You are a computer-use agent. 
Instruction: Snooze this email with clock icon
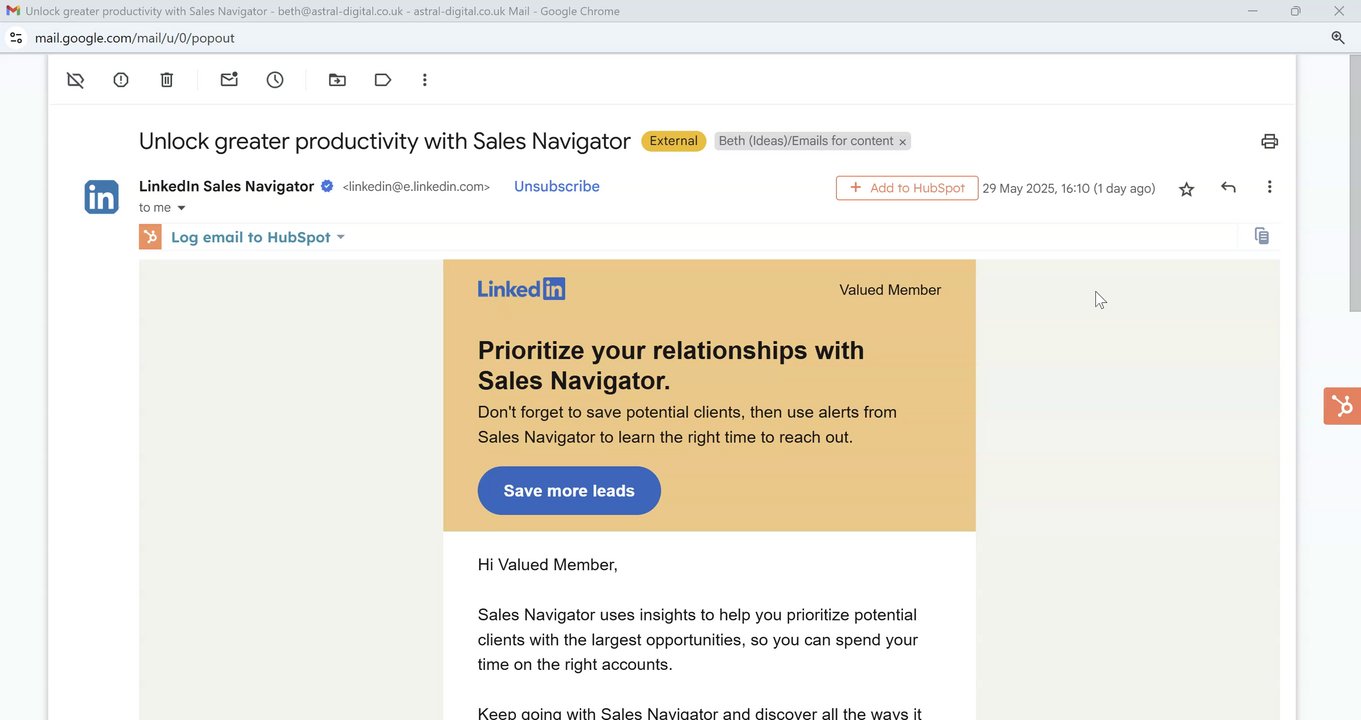tap(275, 80)
